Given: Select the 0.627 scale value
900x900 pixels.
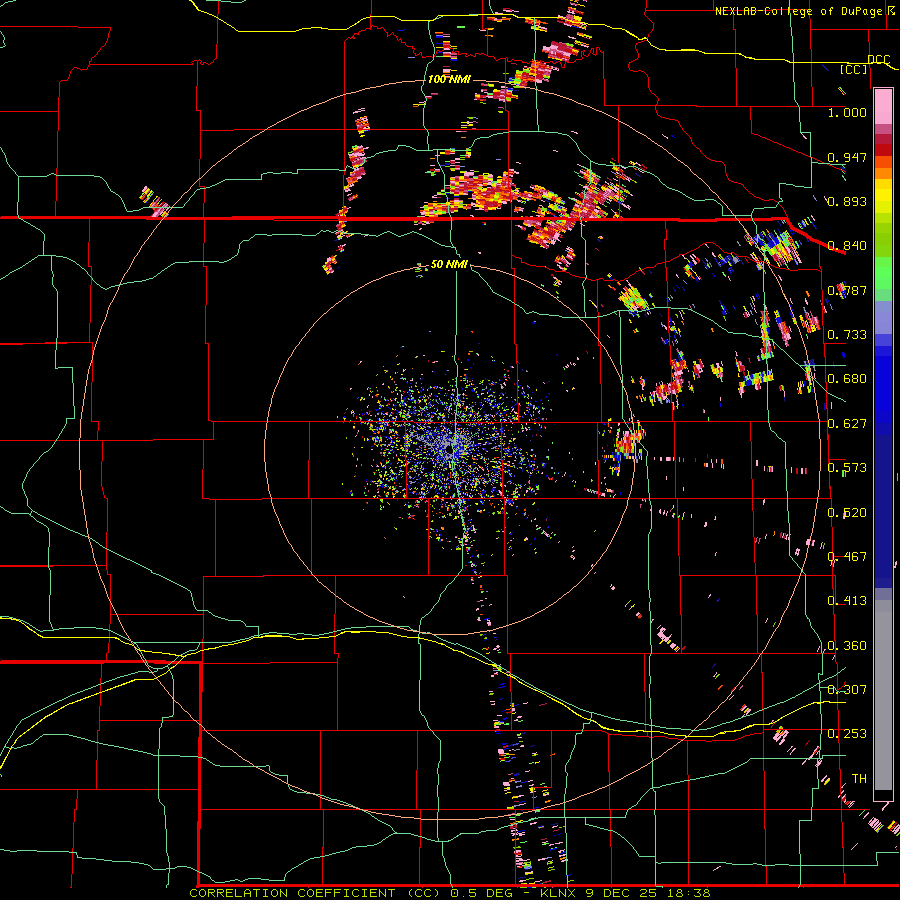Looking at the screenshot, I should pos(847,424).
